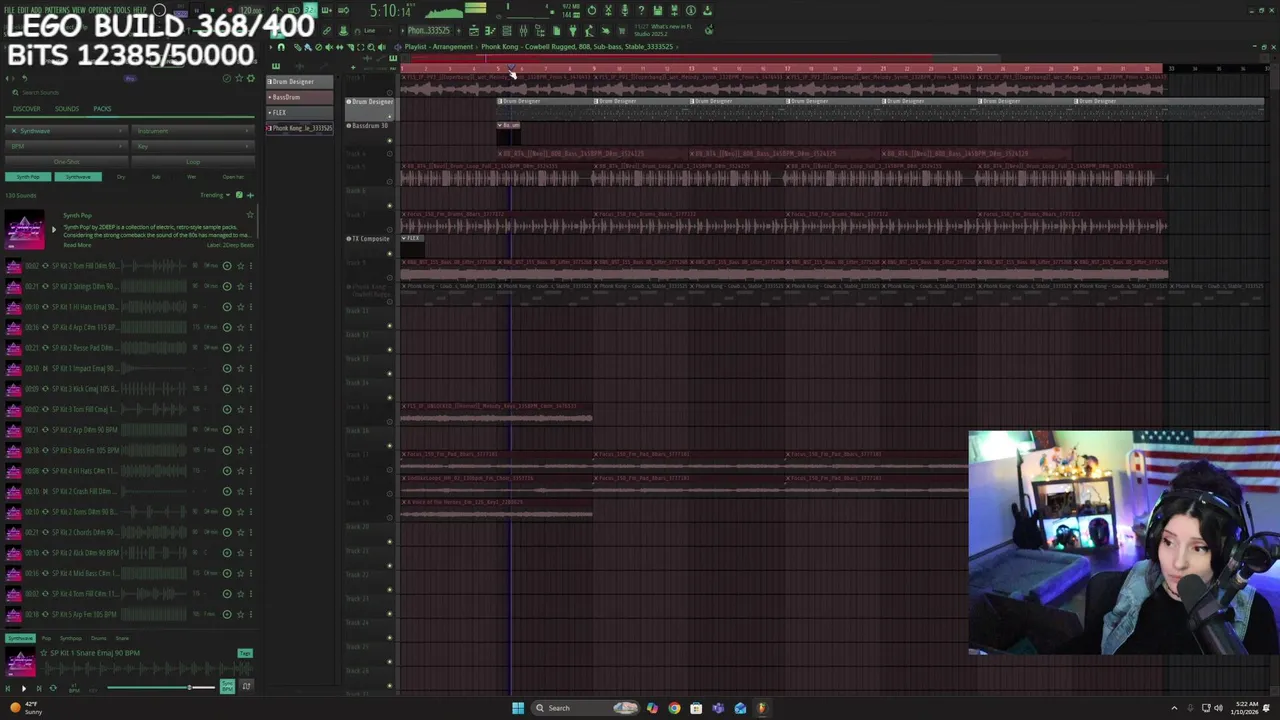Open the Synthwave genre dropdown
Screen dimensions: 1280x720
tap(66, 131)
